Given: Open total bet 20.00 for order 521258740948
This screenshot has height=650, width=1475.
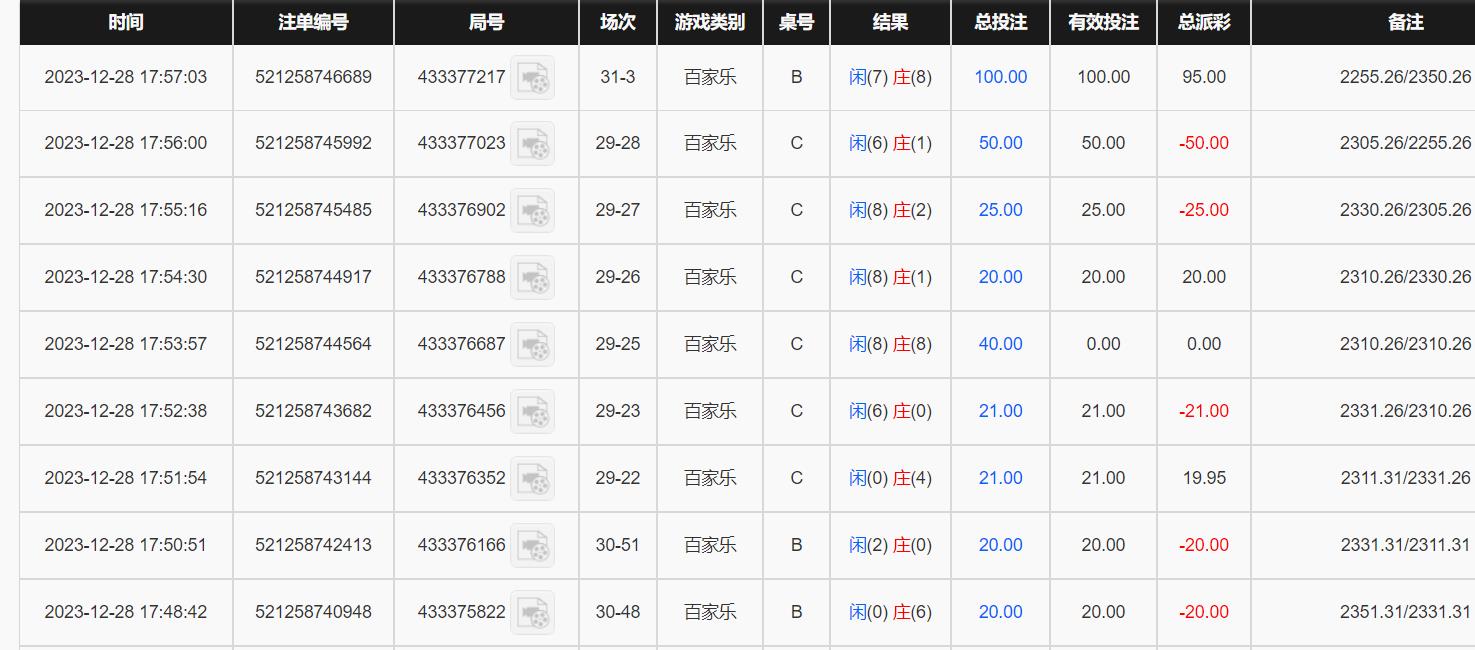Looking at the screenshot, I should [x=1000, y=612].
